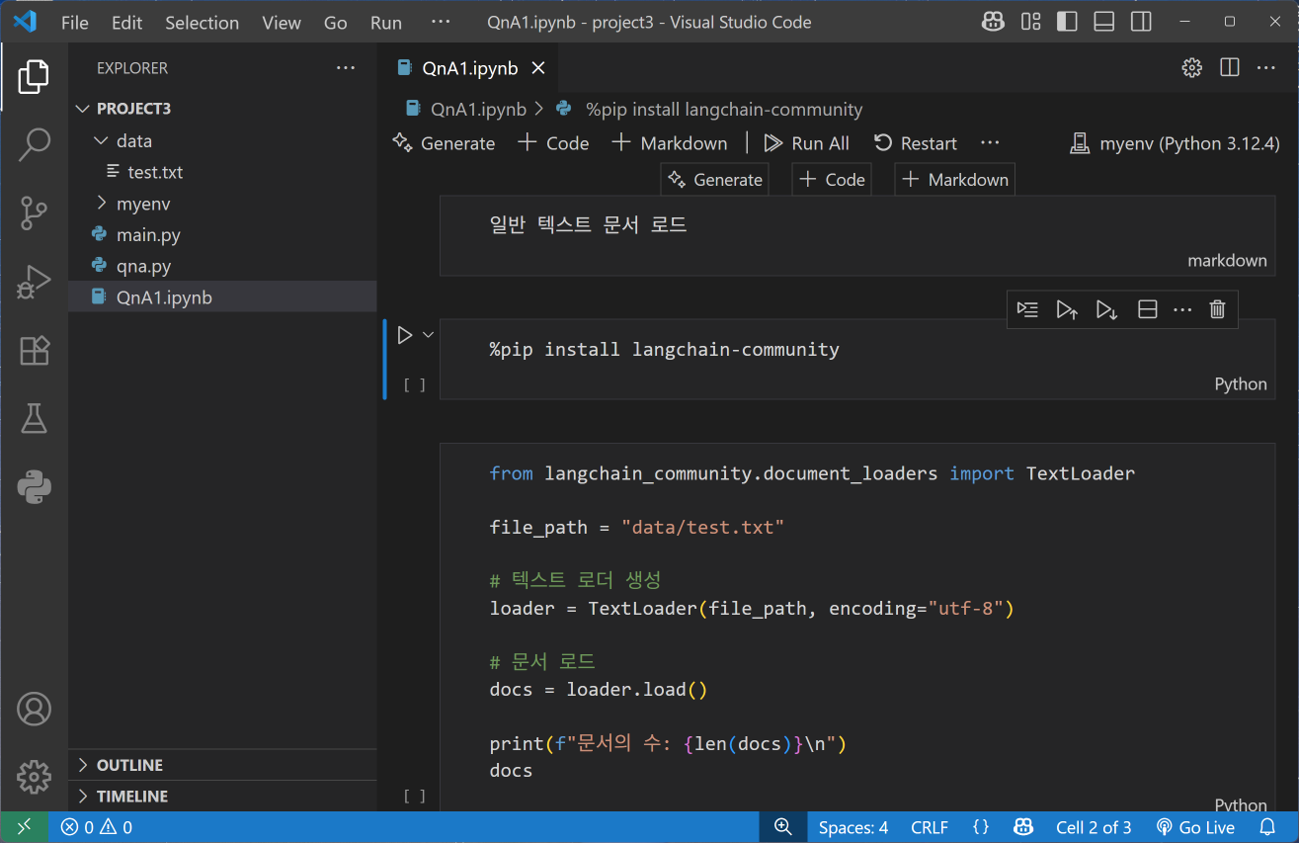Screen dimensions: 1299x843
Task: Open the Run menu
Action: tap(386, 22)
